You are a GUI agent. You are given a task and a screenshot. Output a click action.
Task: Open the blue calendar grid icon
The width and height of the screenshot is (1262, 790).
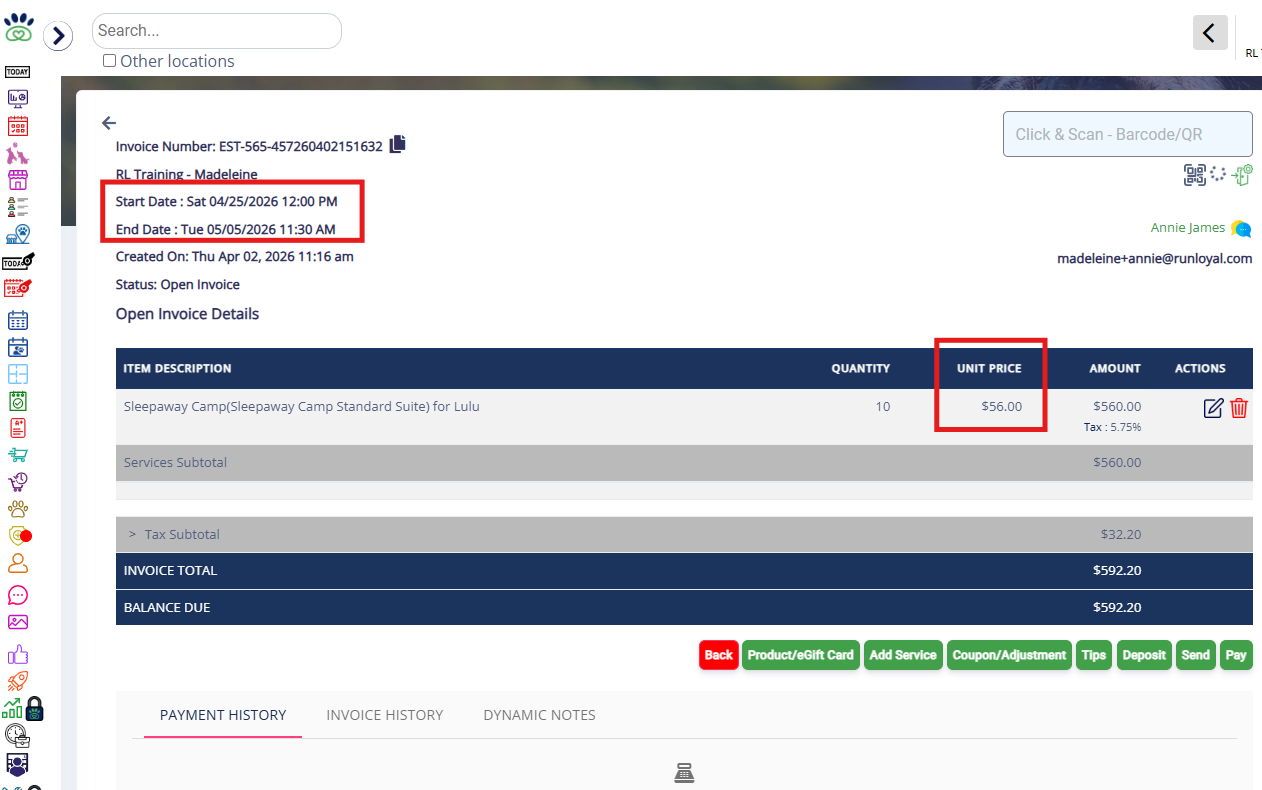click(x=18, y=321)
